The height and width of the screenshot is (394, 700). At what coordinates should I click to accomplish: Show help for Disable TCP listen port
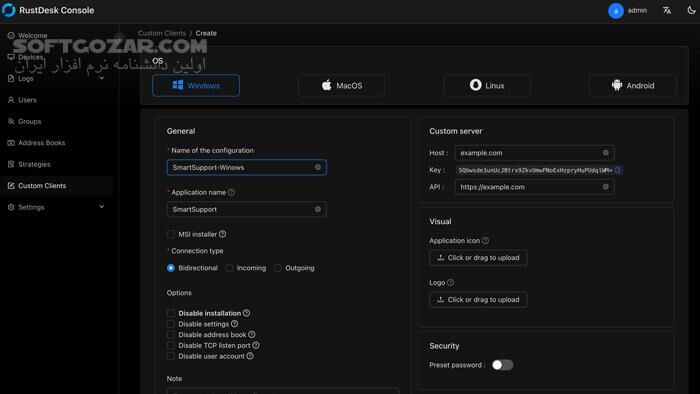click(256, 345)
